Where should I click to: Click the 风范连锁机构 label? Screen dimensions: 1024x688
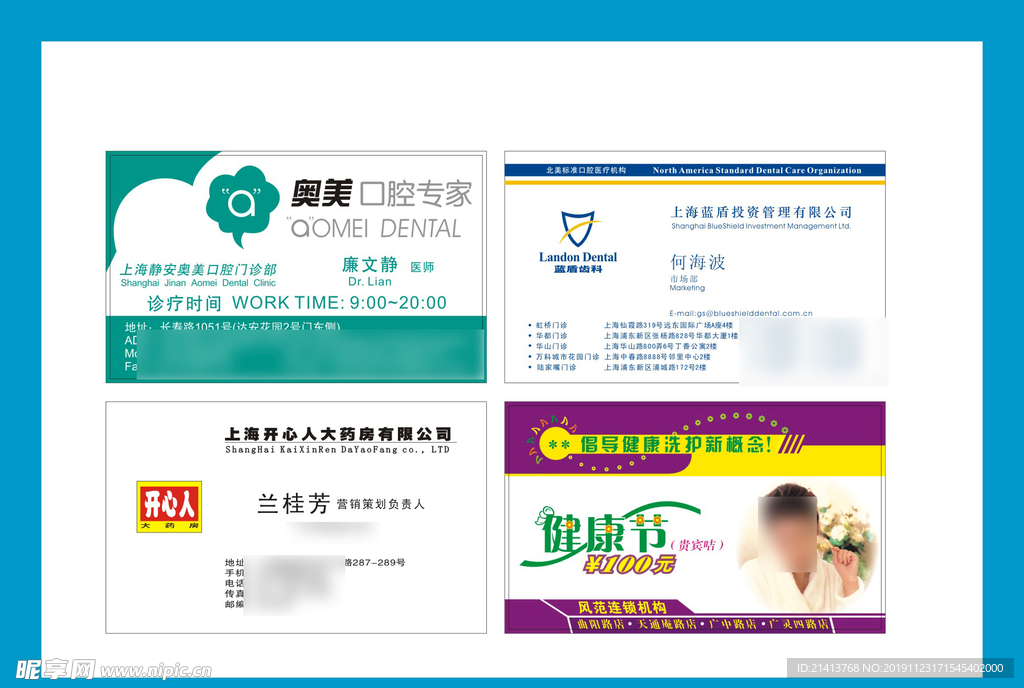622,607
